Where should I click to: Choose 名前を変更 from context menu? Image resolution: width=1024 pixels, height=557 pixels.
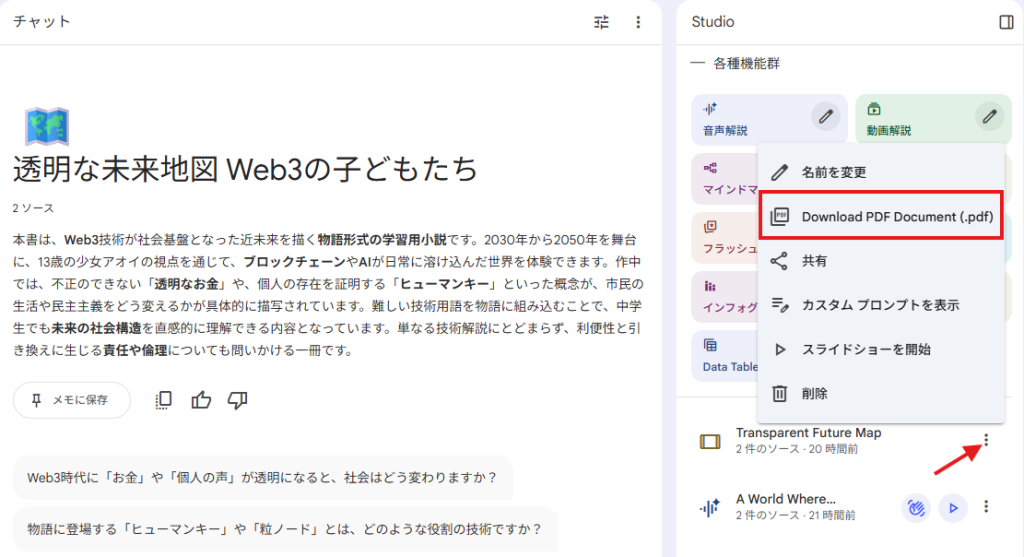pyautogui.click(x=833, y=172)
